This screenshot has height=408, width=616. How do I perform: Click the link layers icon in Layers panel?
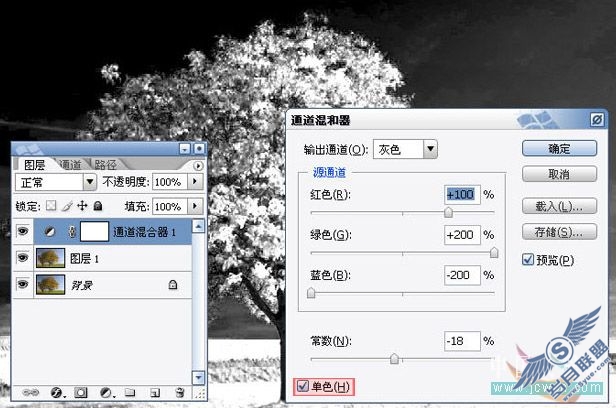click(x=30, y=392)
